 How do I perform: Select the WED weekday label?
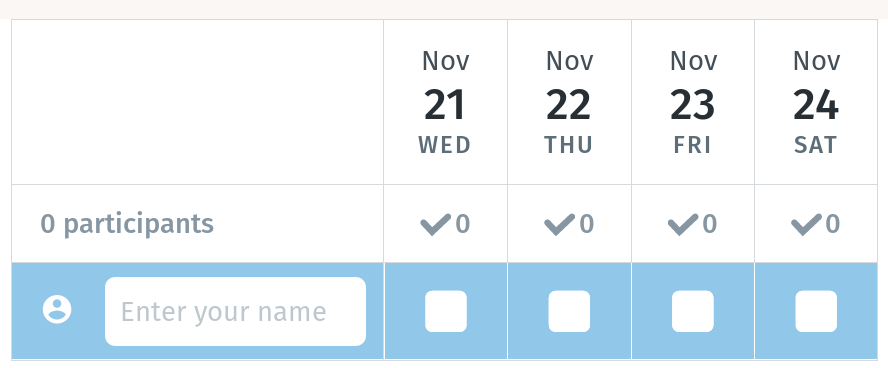click(445, 146)
